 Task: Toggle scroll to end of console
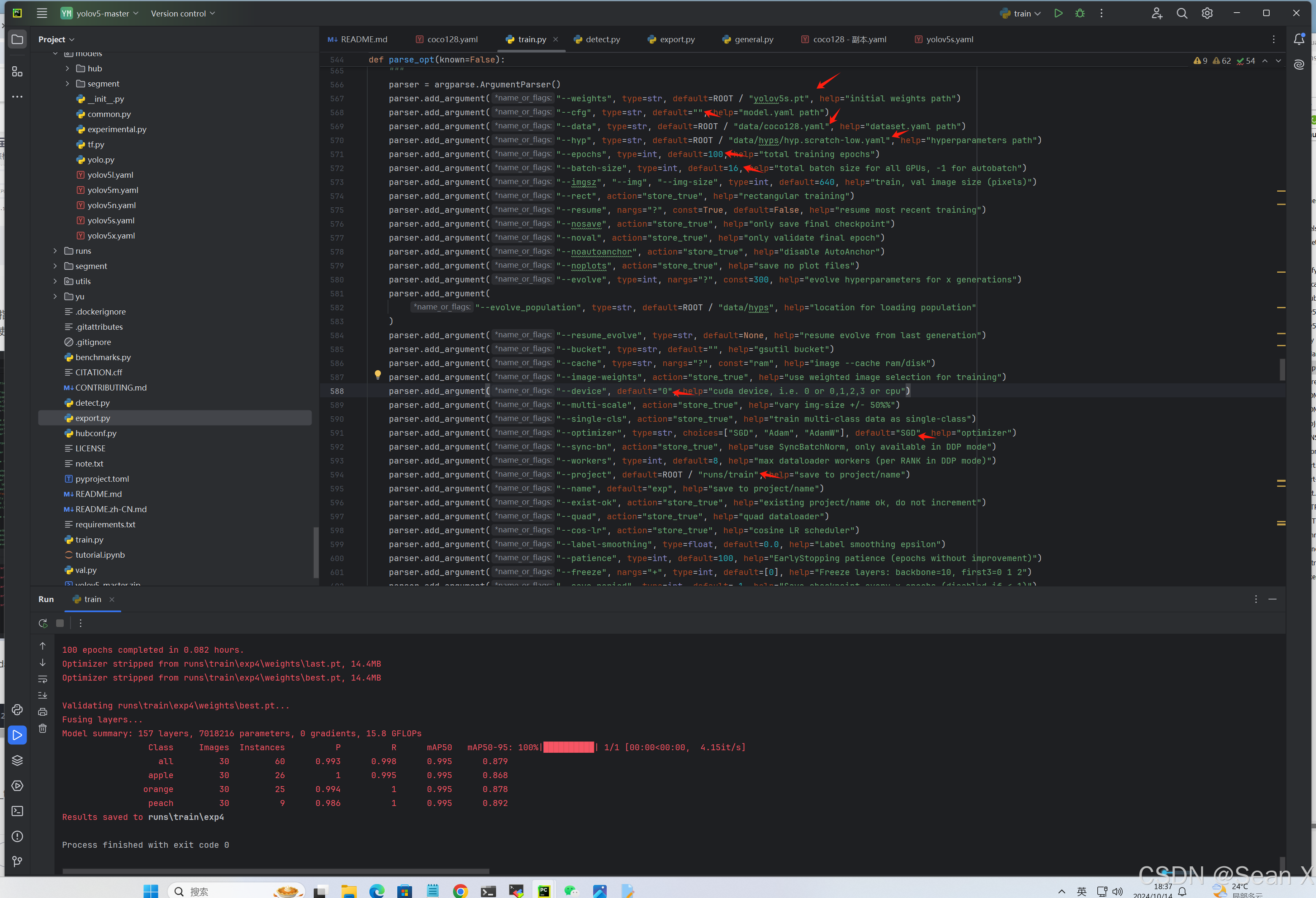(43, 695)
